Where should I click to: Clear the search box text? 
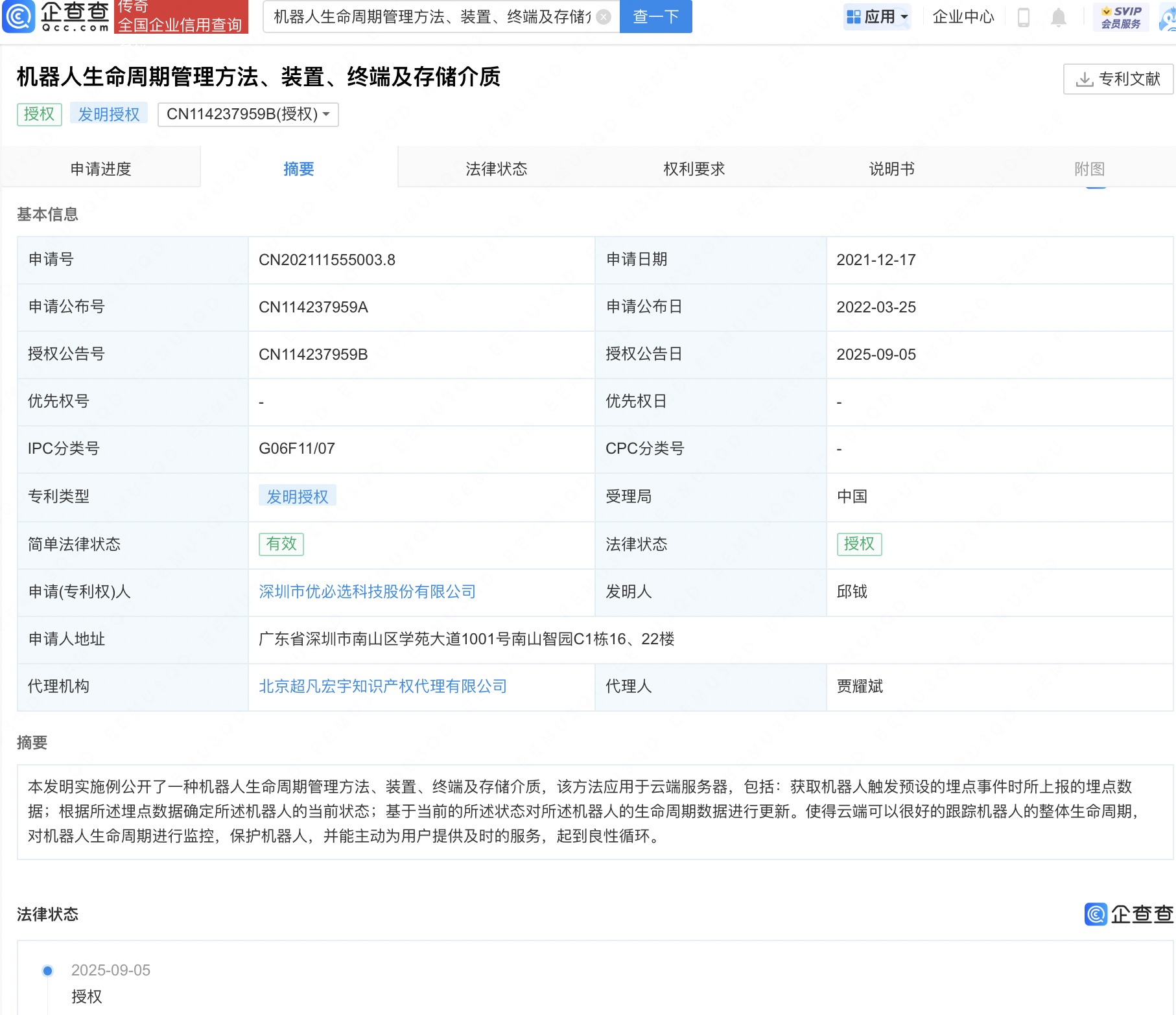(604, 17)
